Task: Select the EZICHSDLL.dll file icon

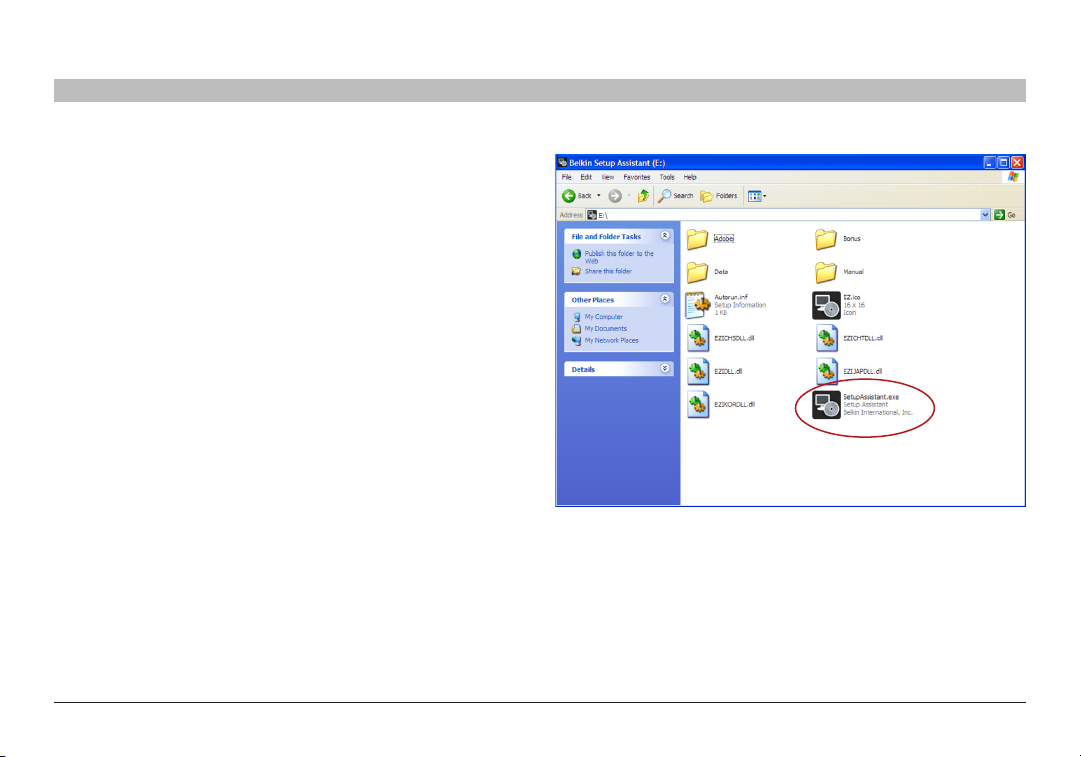Action: (698, 339)
